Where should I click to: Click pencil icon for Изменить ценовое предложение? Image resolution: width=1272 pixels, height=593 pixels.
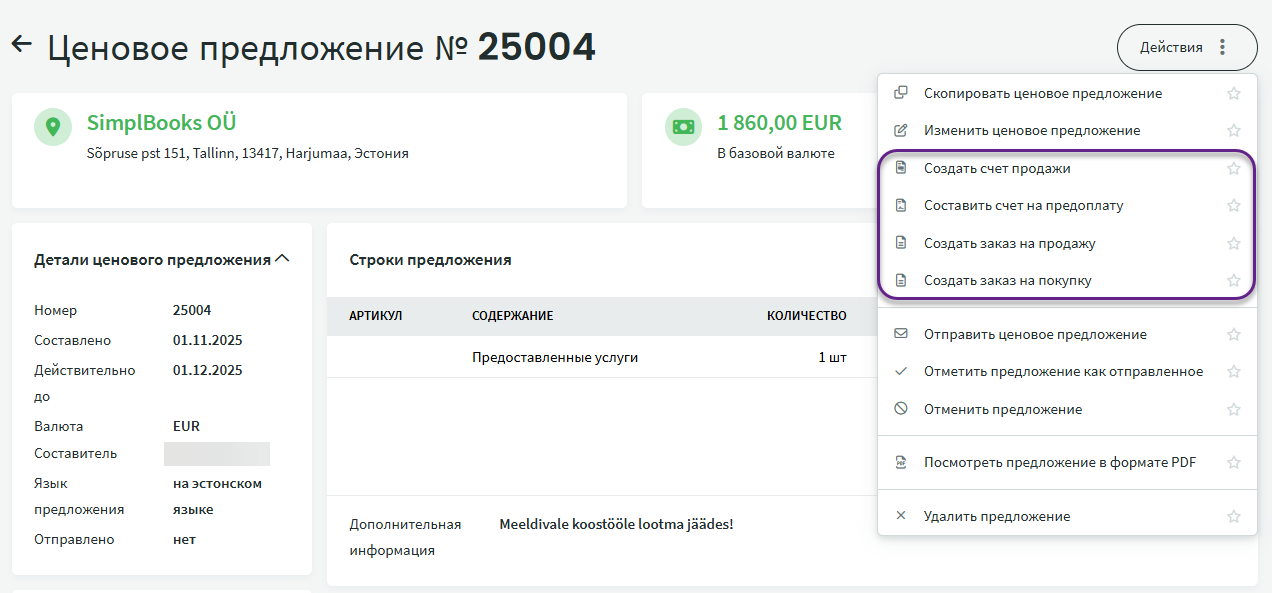click(x=901, y=130)
